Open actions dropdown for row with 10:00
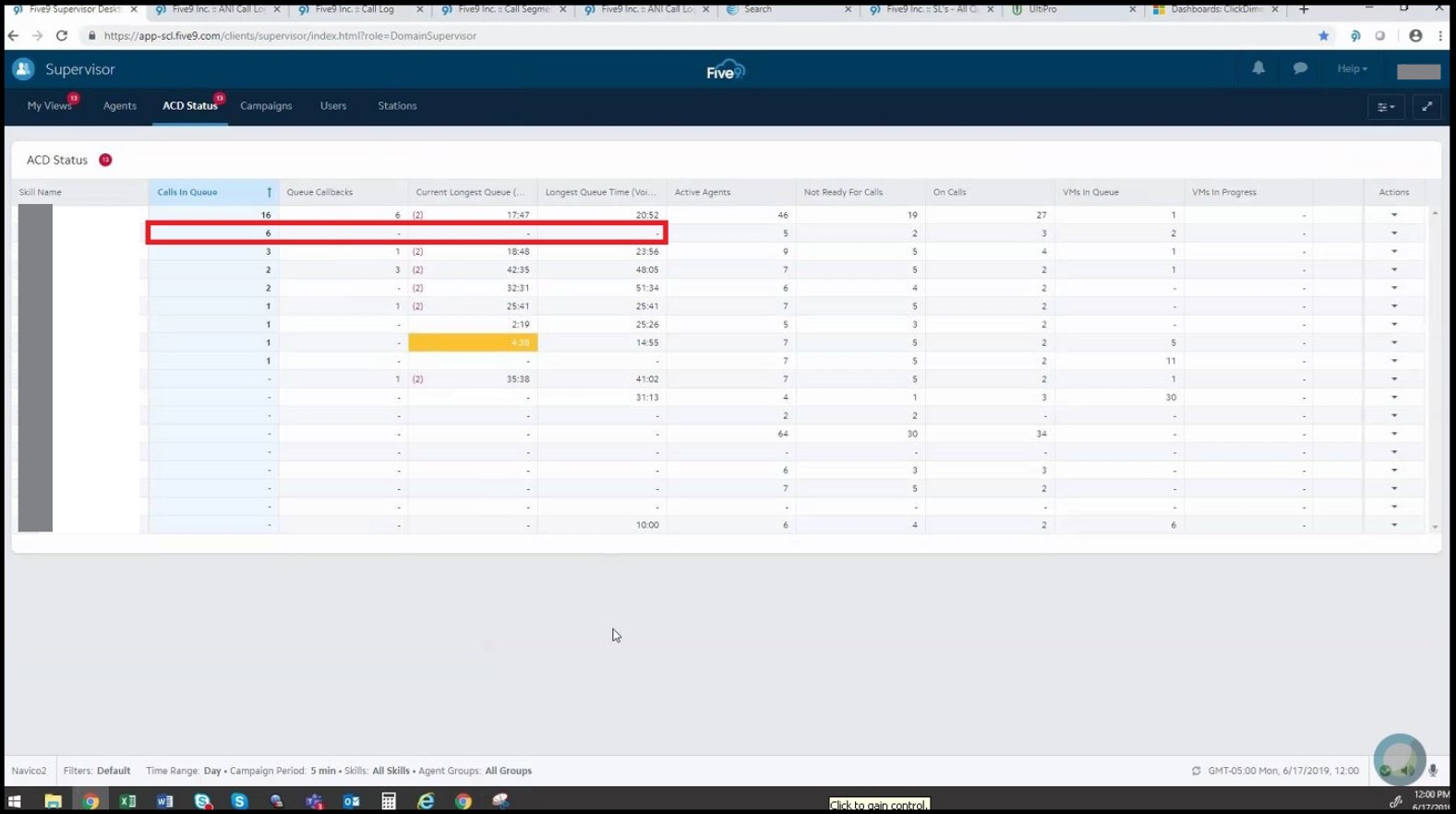Viewport: 1456px width, 814px height. (x=1394, y=525)
